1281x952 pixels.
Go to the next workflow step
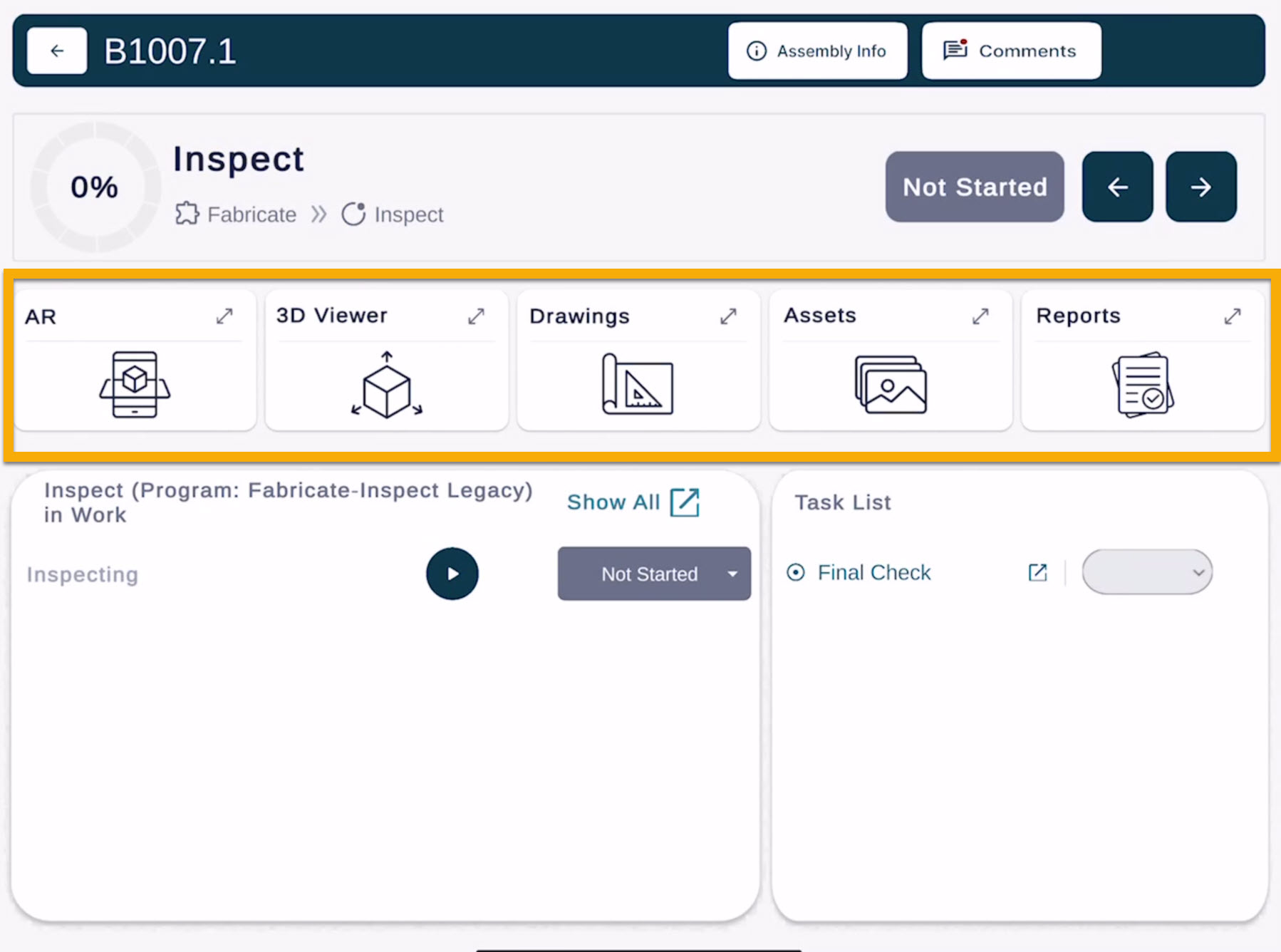1200,187
